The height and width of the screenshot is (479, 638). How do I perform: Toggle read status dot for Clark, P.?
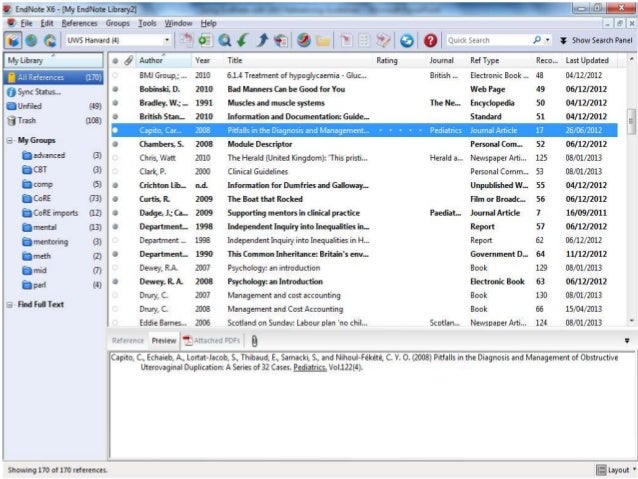[x=116, y=172]
